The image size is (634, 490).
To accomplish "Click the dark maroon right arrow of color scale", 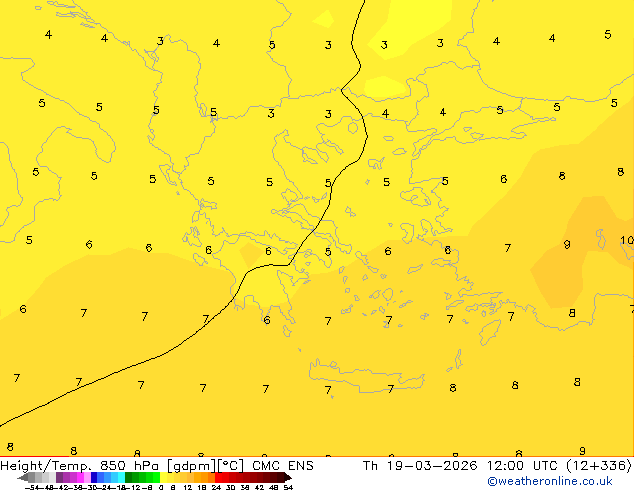I will pos(287,478).
